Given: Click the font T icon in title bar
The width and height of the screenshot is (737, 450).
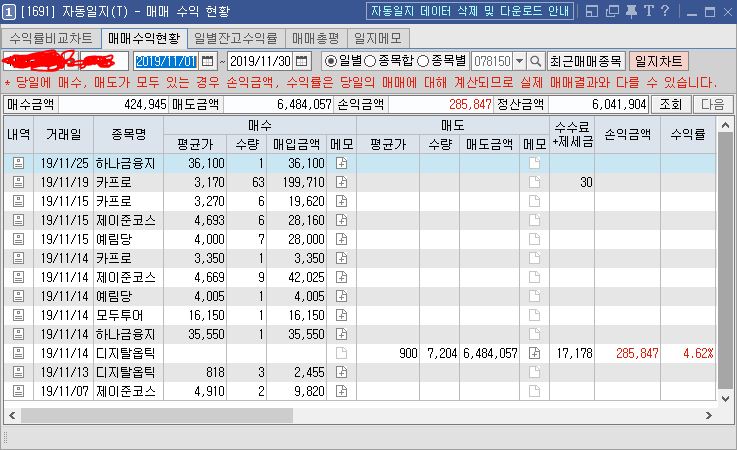Looking at the screenshot, I should click(649, 11).
